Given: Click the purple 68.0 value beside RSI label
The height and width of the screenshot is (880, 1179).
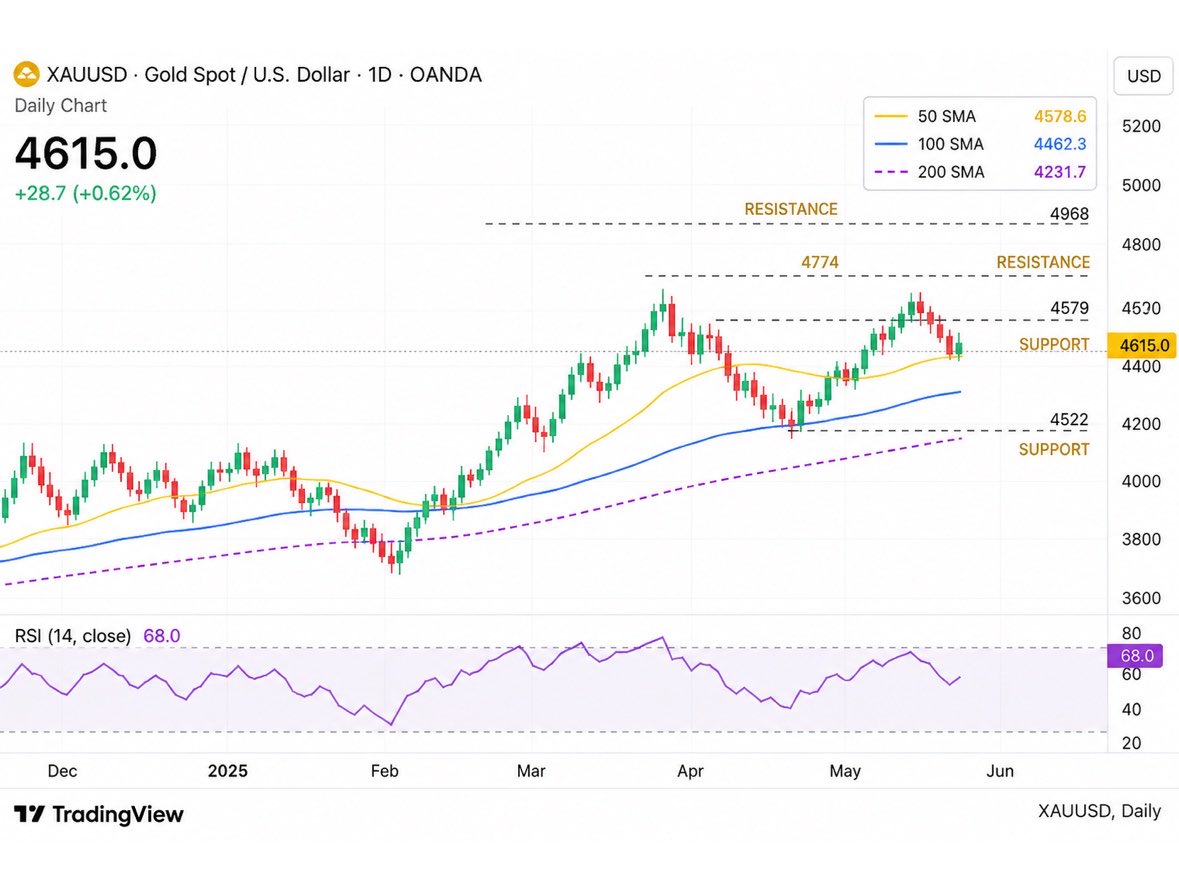Looking at the screenshot, I should 162,636.
